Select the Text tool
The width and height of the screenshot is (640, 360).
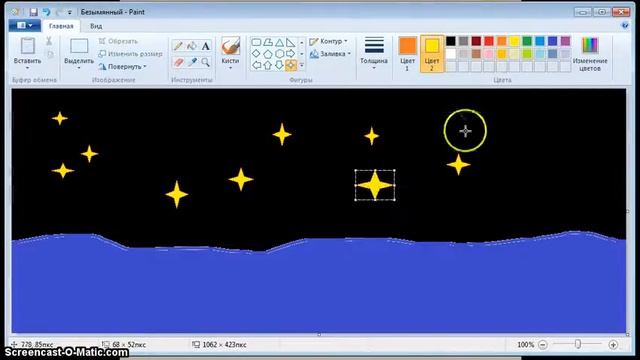[206, 46]
